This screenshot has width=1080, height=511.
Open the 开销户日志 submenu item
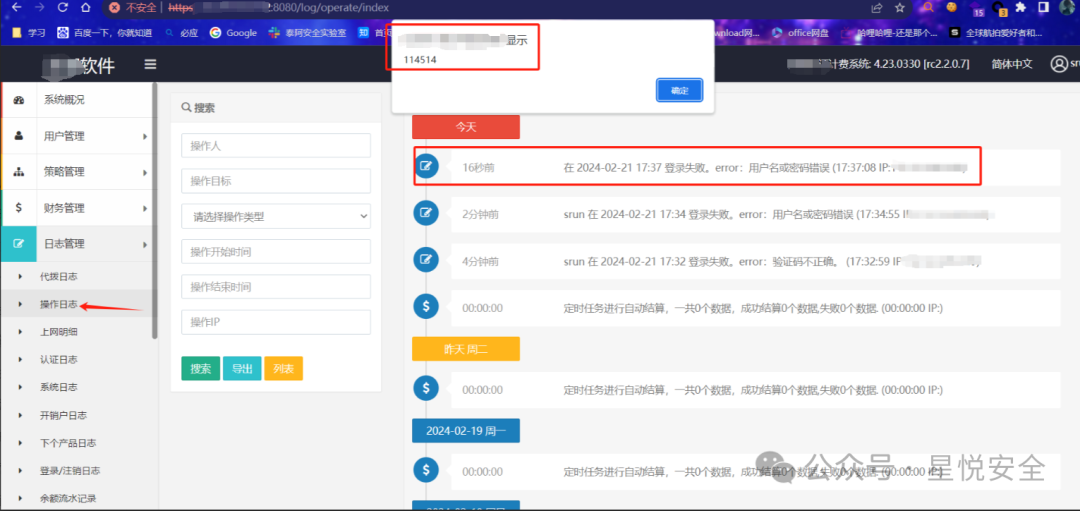(63, 415)
